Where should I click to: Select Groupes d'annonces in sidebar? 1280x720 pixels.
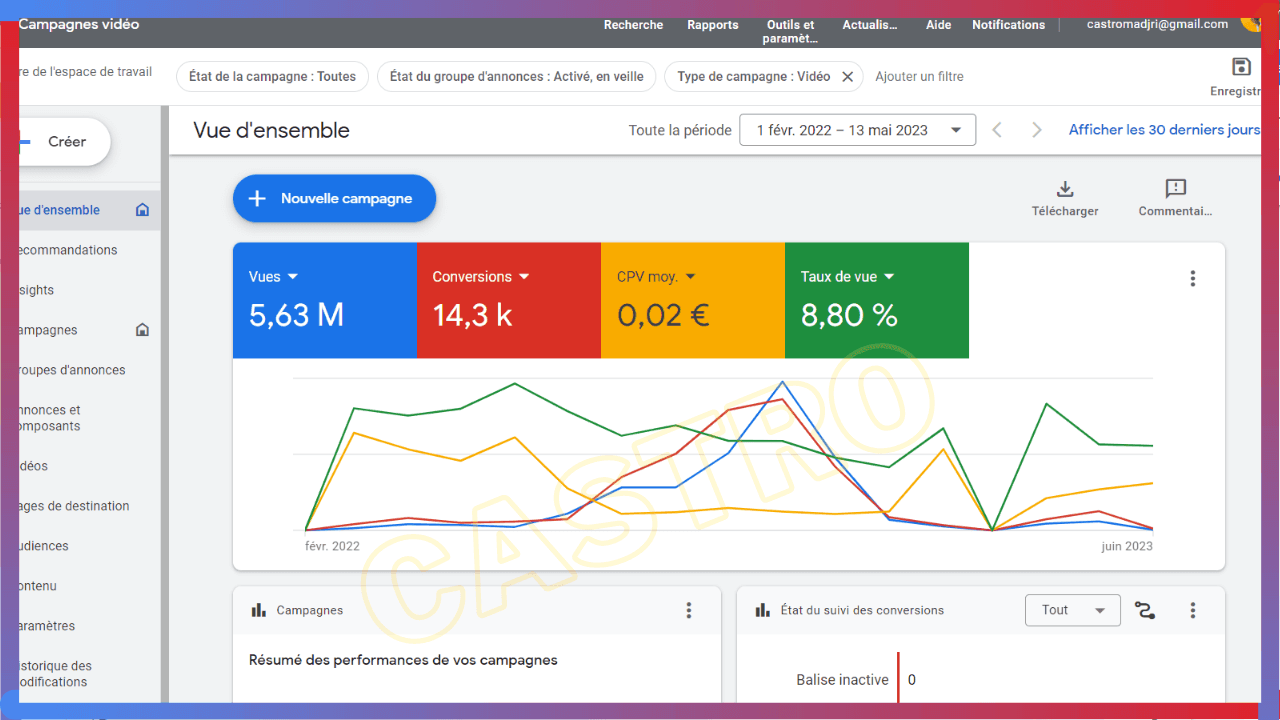coord(70,370)
